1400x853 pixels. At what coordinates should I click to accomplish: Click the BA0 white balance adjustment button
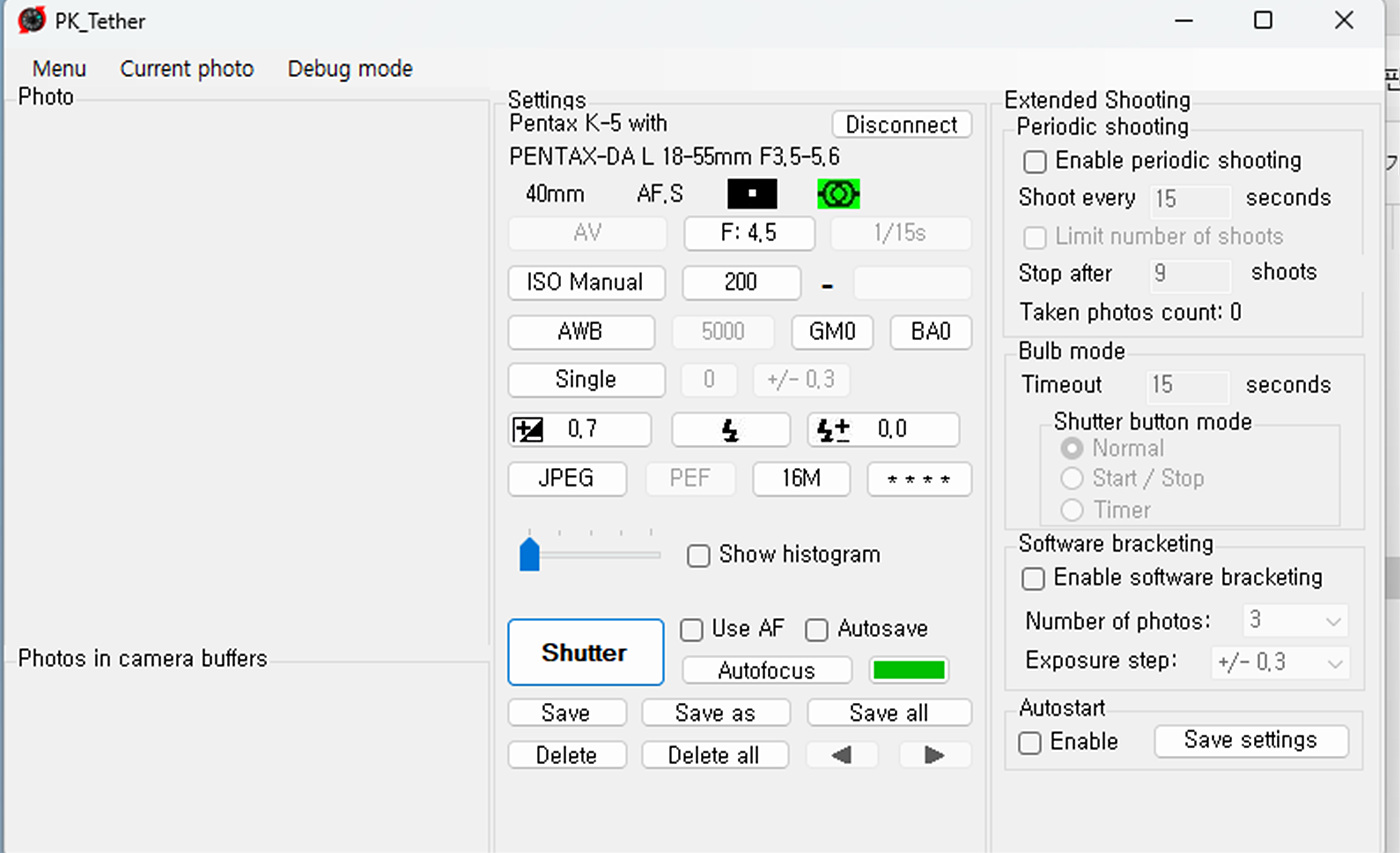[x=931, y=332]
